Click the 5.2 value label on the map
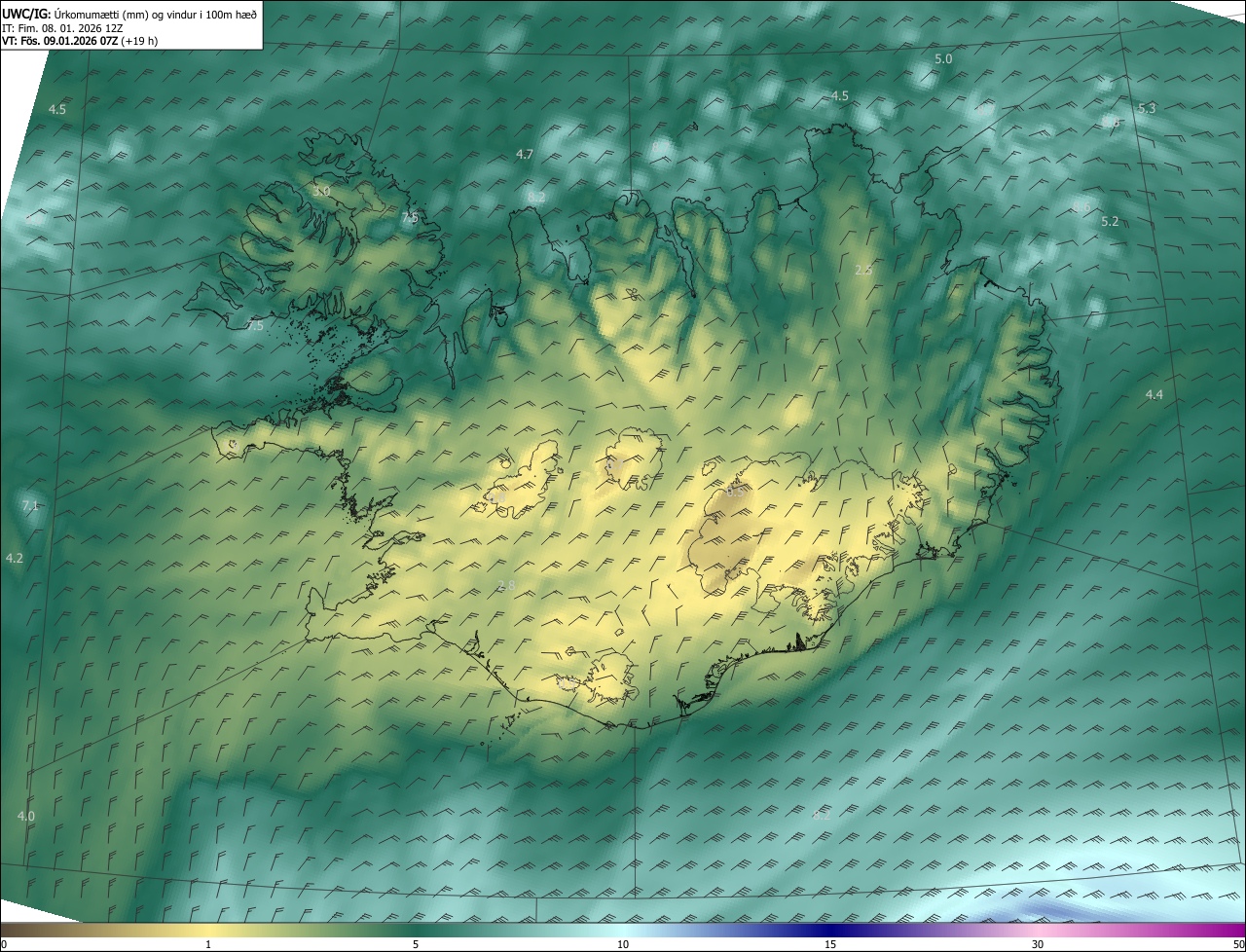Viewport: 1246px width, 952px height. (x=1110, y=222)
